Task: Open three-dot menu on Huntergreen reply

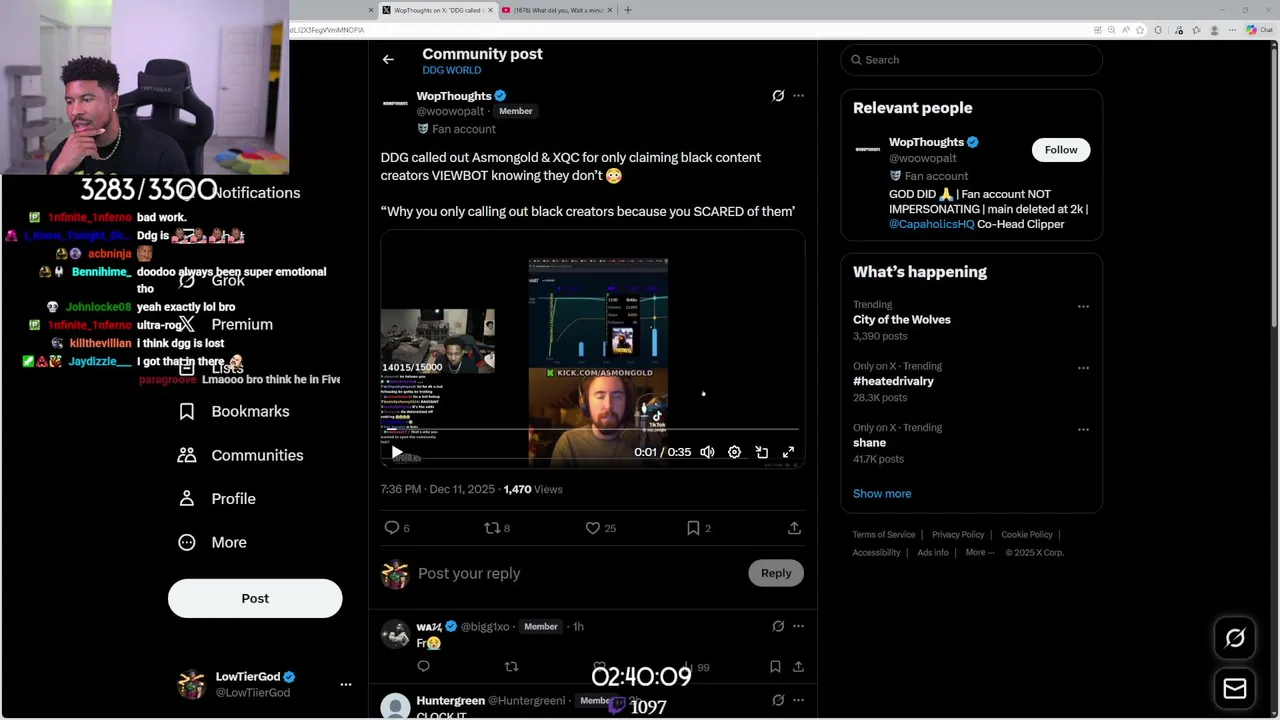Action: pos(798,700)
